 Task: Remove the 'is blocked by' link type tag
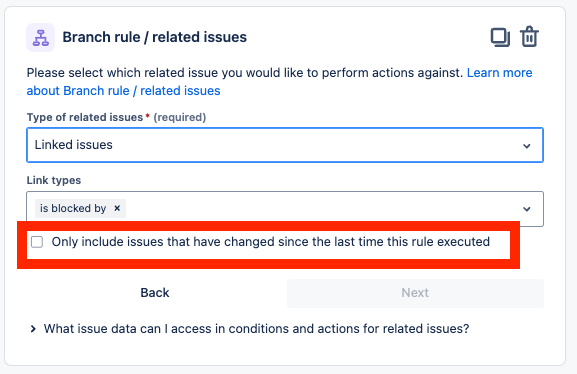[x=117, y=208]
